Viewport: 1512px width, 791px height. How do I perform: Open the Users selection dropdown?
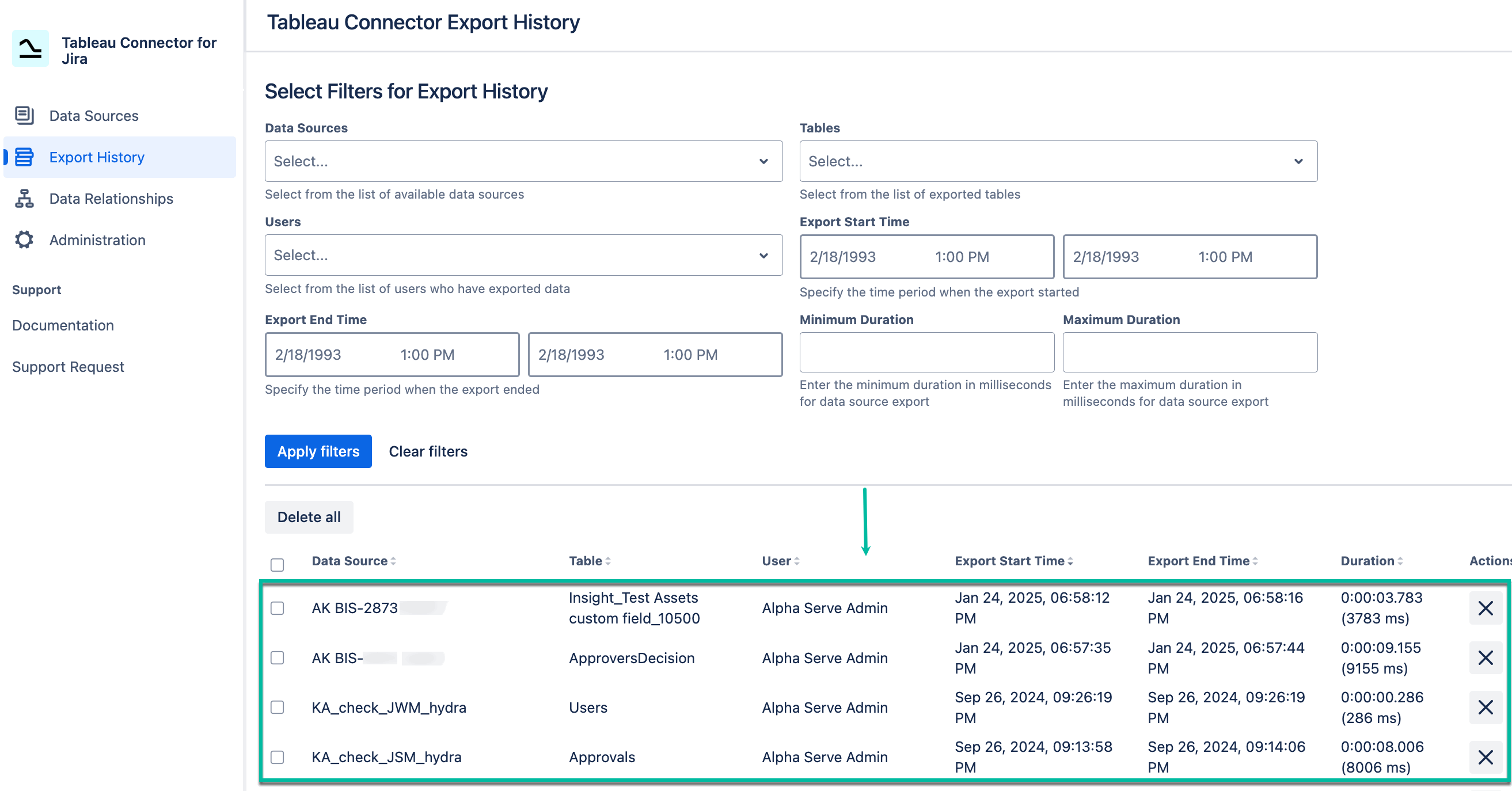[523, 254]
